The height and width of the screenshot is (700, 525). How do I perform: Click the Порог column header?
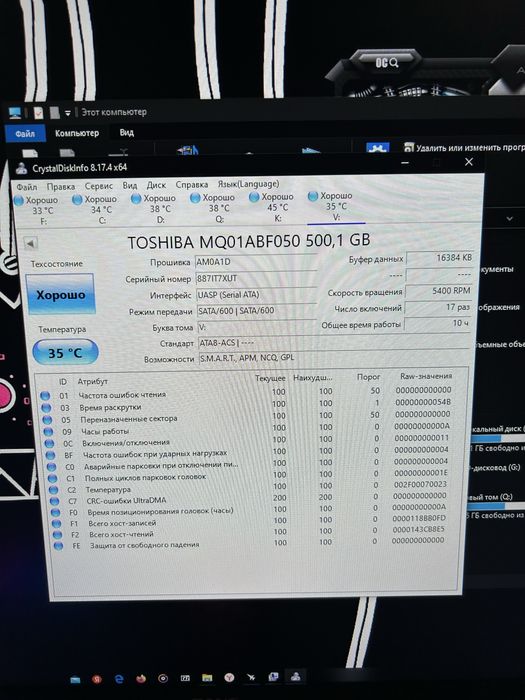pos(368,377)
